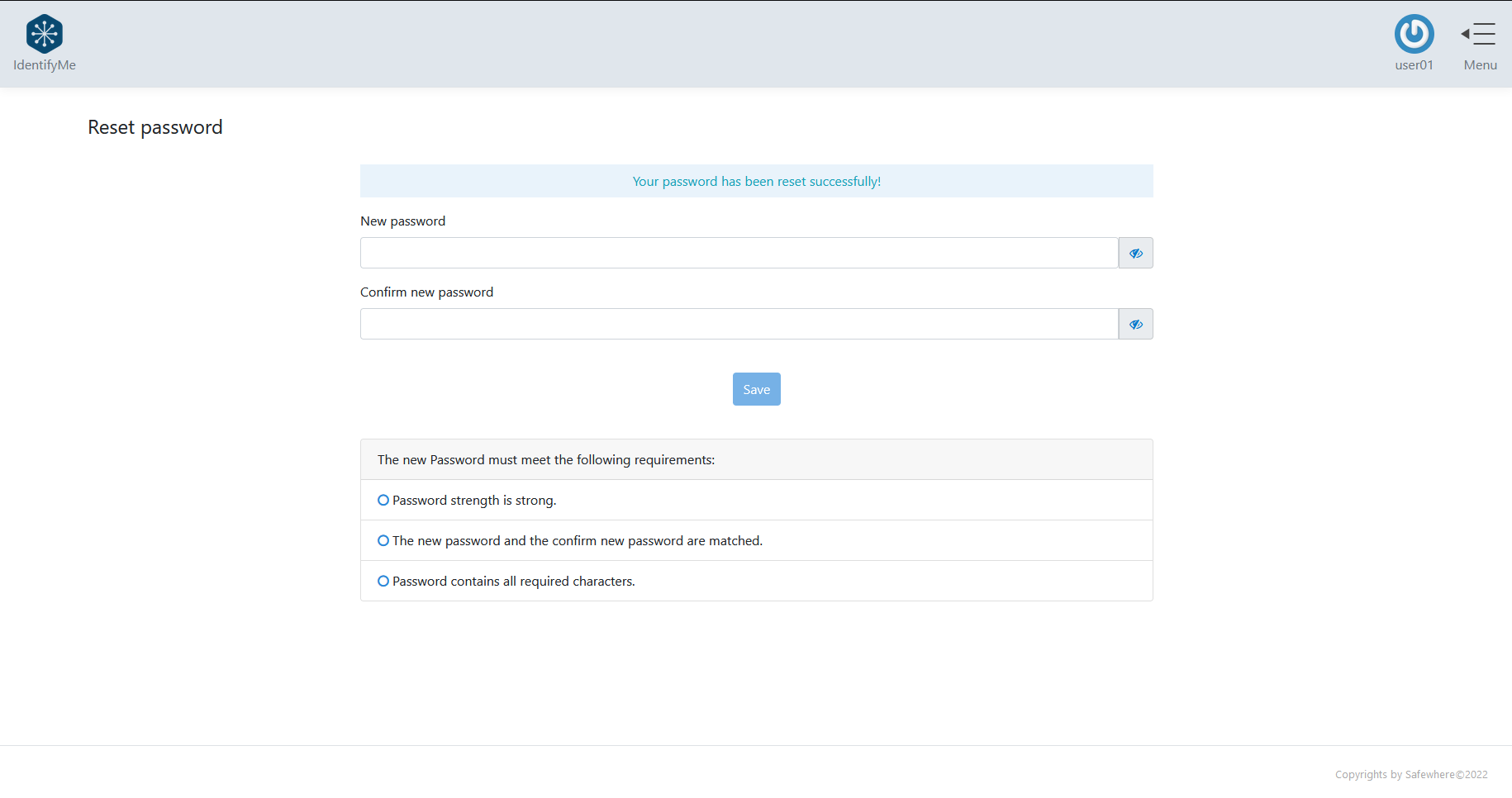Click the circle icon beside required characters requirement

(383, 581)
